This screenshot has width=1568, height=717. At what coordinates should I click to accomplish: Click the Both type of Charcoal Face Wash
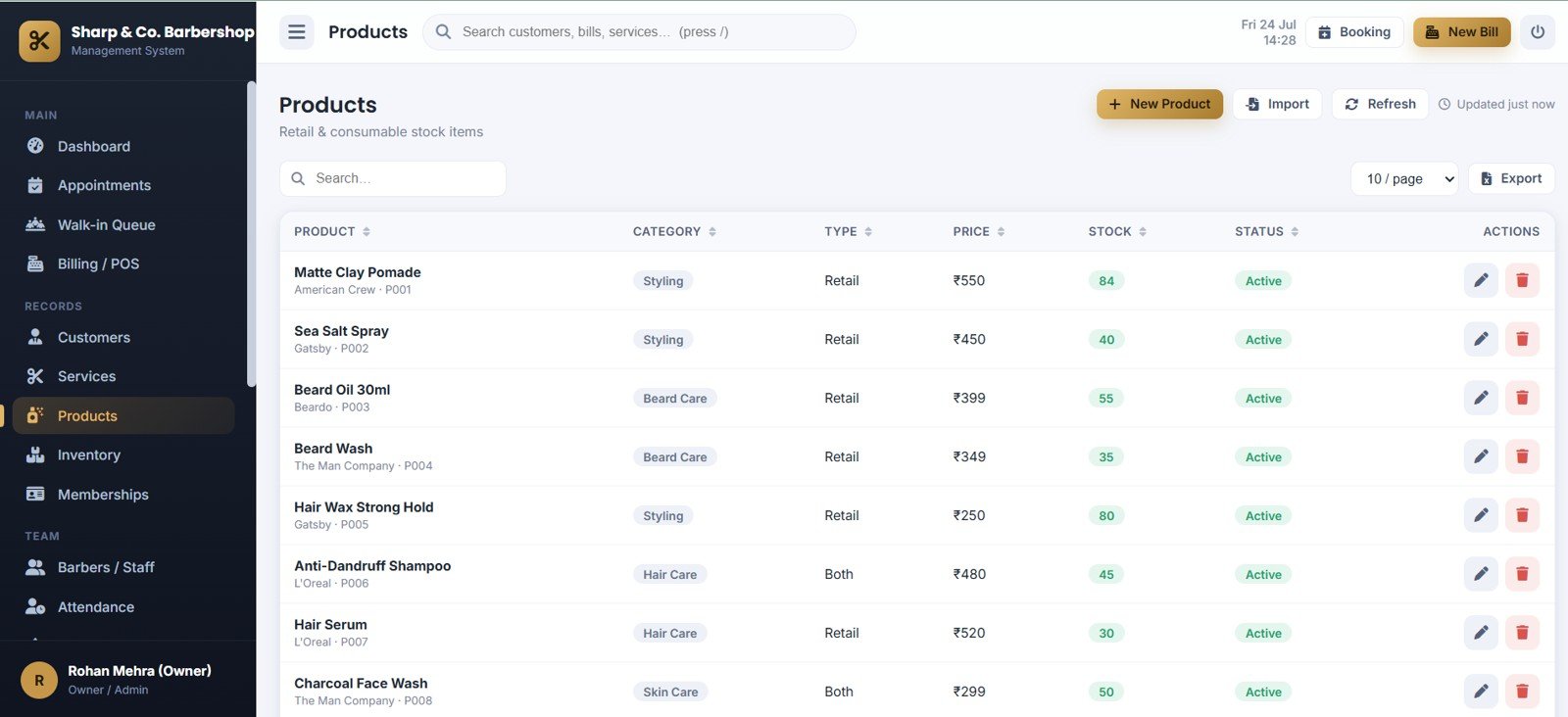click(839, 692)
